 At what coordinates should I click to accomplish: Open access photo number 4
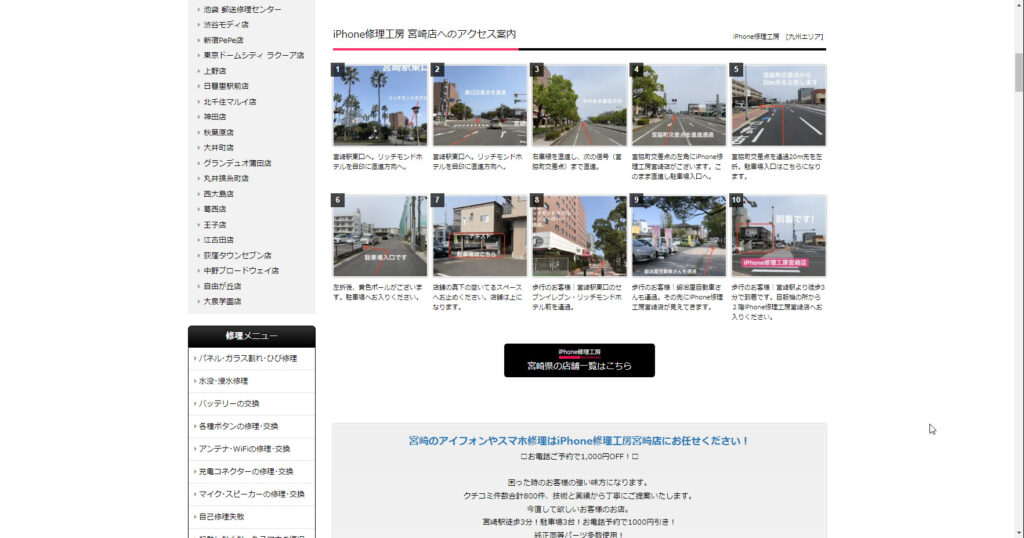(679, 104)
